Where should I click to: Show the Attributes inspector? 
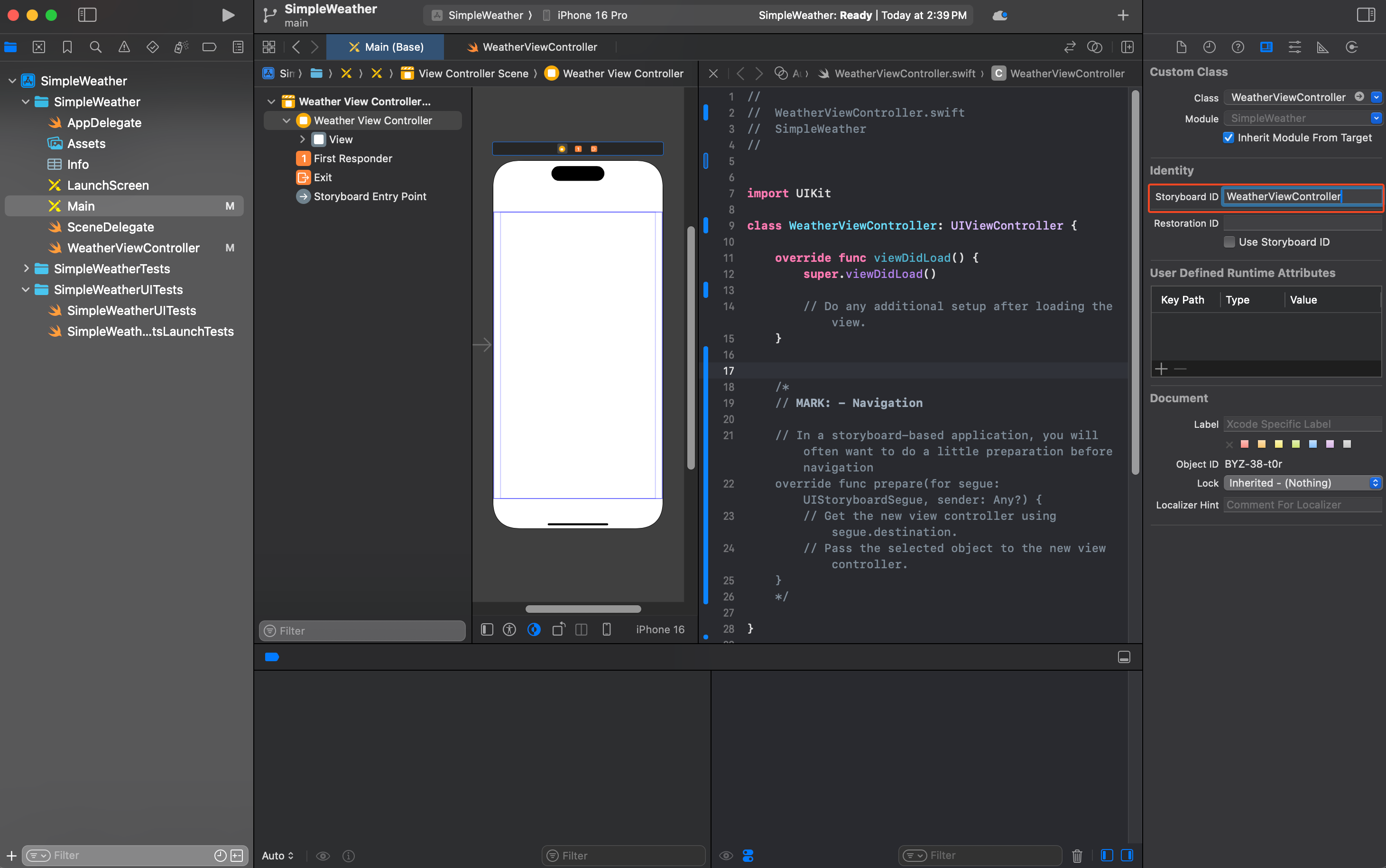pos(1294,47)
